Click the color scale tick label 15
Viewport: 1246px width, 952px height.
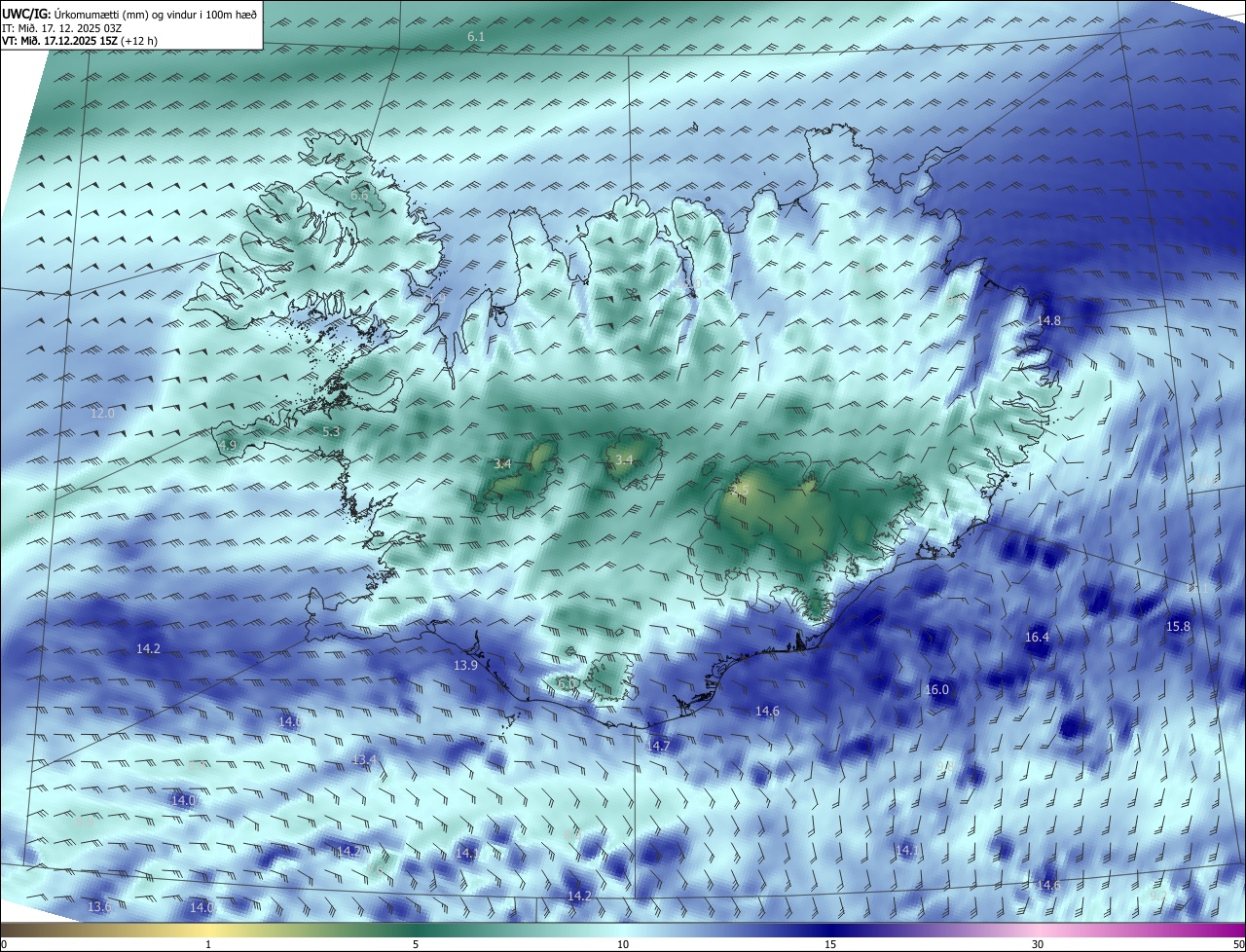(x=830, y=944)
